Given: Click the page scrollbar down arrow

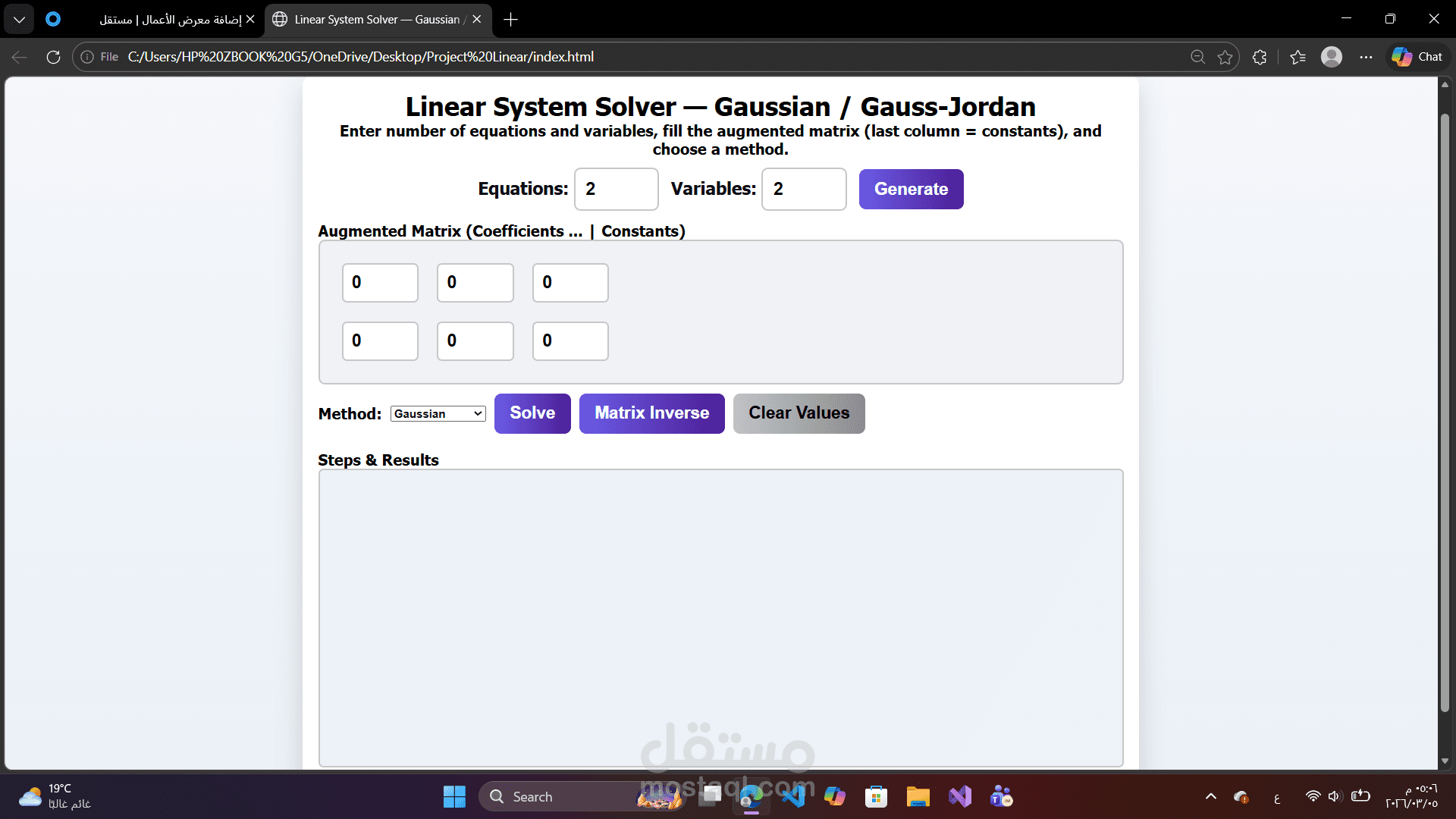Looking at the screenshot, I should click(x=1445, y=761).
